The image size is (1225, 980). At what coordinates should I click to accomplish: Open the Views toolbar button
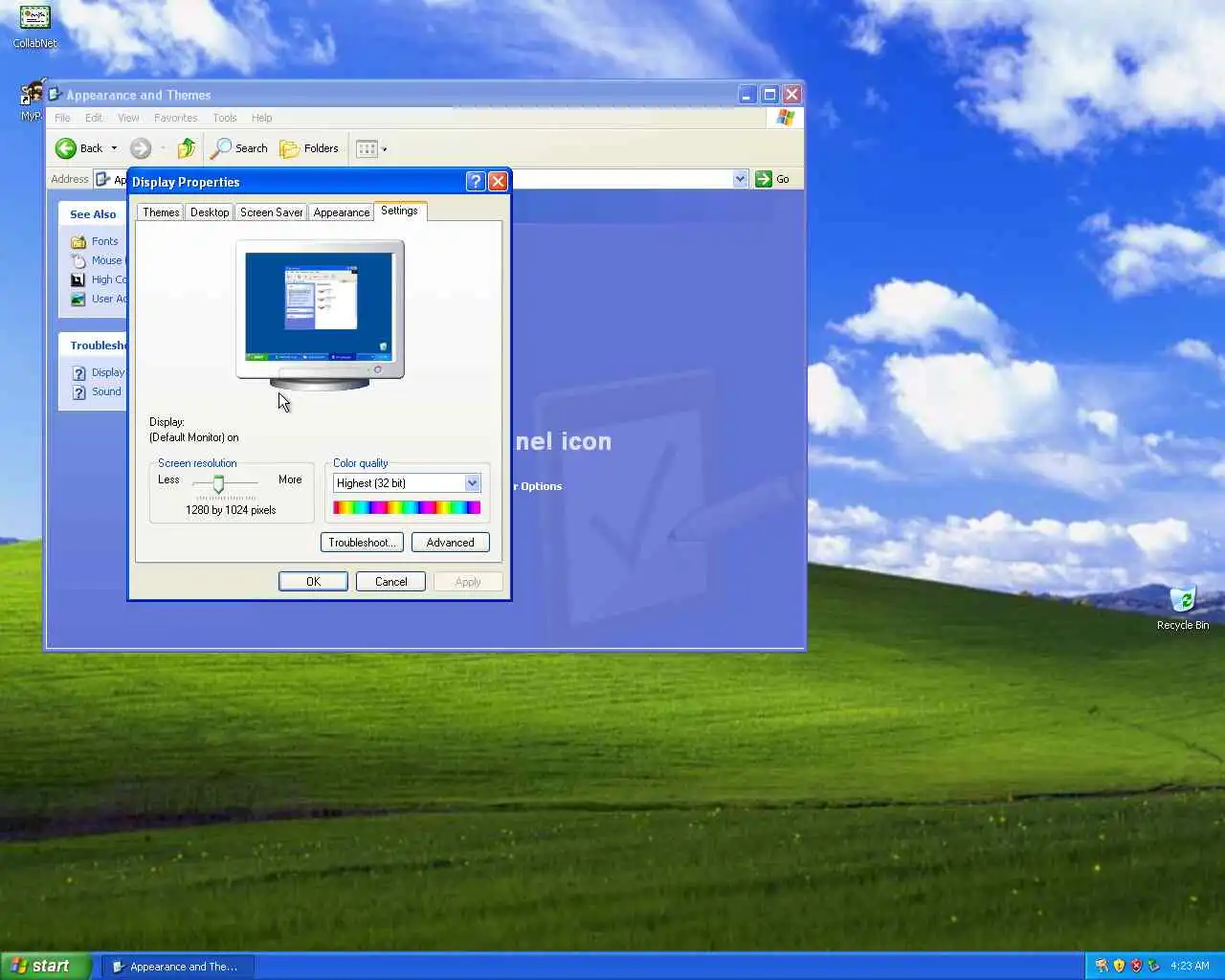click(367, 148)
